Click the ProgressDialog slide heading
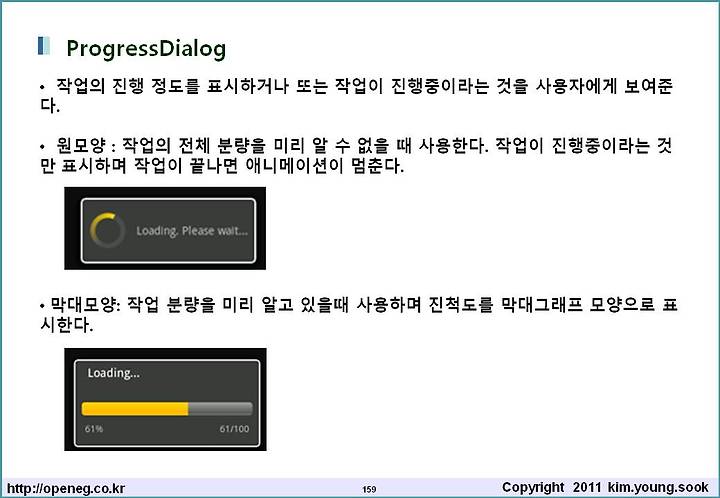Screen dimensions: 720x498 146,49
